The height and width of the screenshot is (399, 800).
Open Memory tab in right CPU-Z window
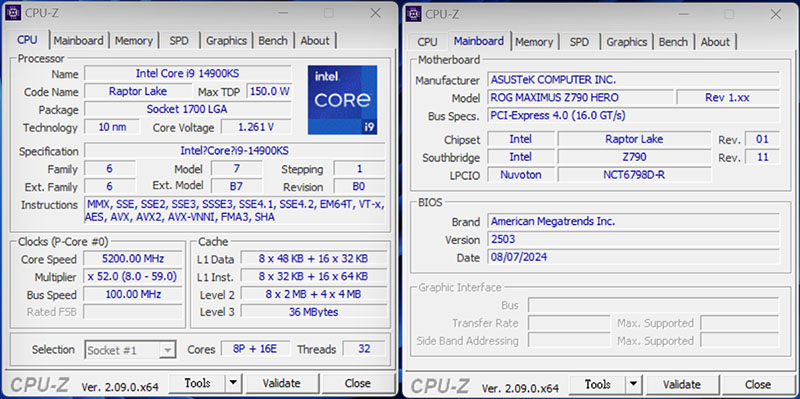coord(534,41)
